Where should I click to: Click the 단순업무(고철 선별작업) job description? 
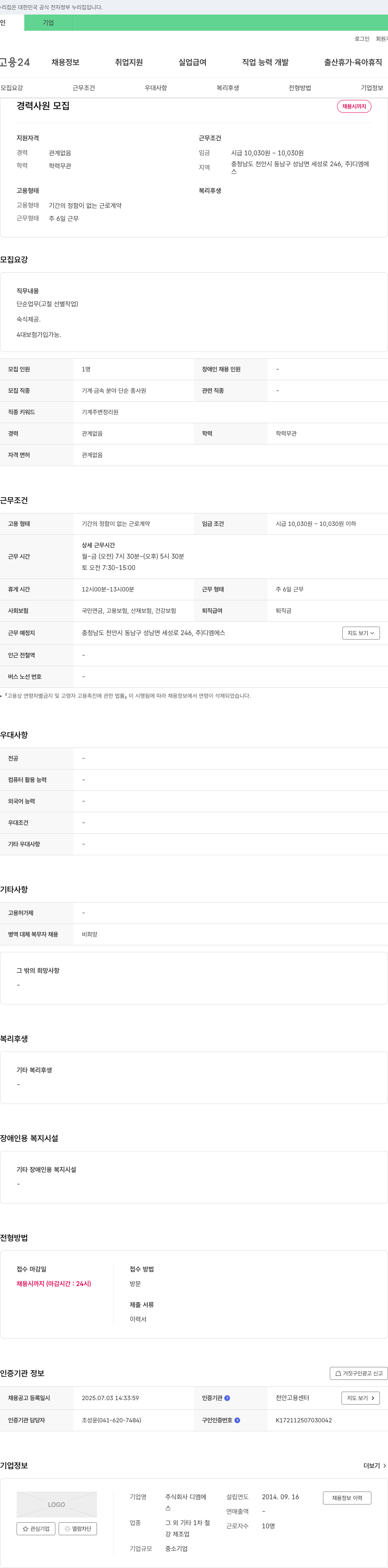(x=47, y=304)
